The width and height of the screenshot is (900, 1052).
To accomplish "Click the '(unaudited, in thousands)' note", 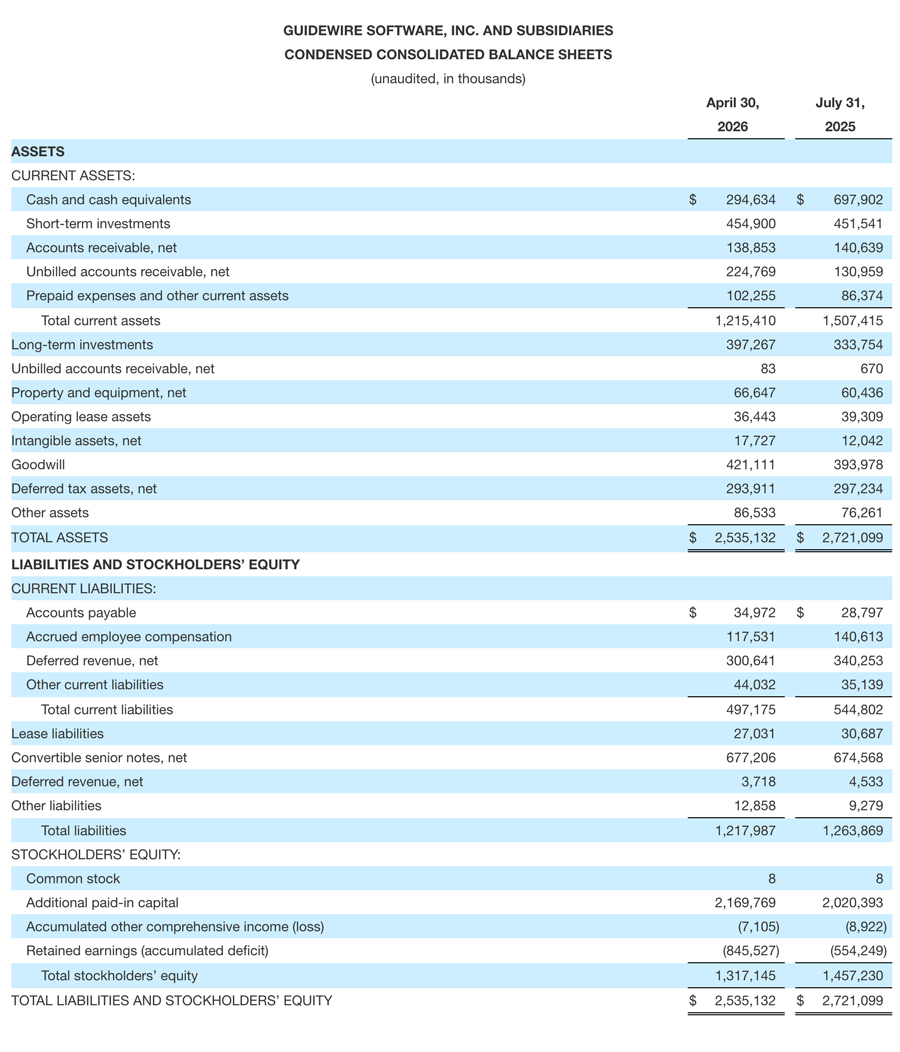I will coord(448,78).
